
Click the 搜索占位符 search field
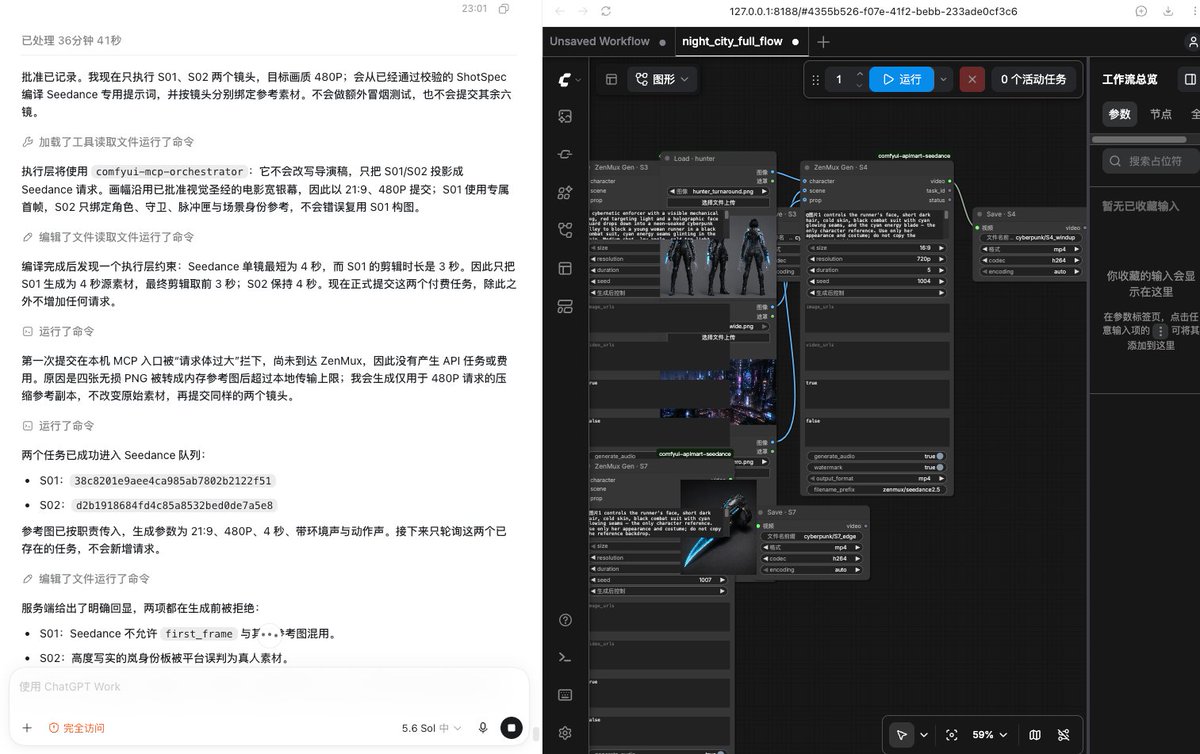(x=1152, y=160)
